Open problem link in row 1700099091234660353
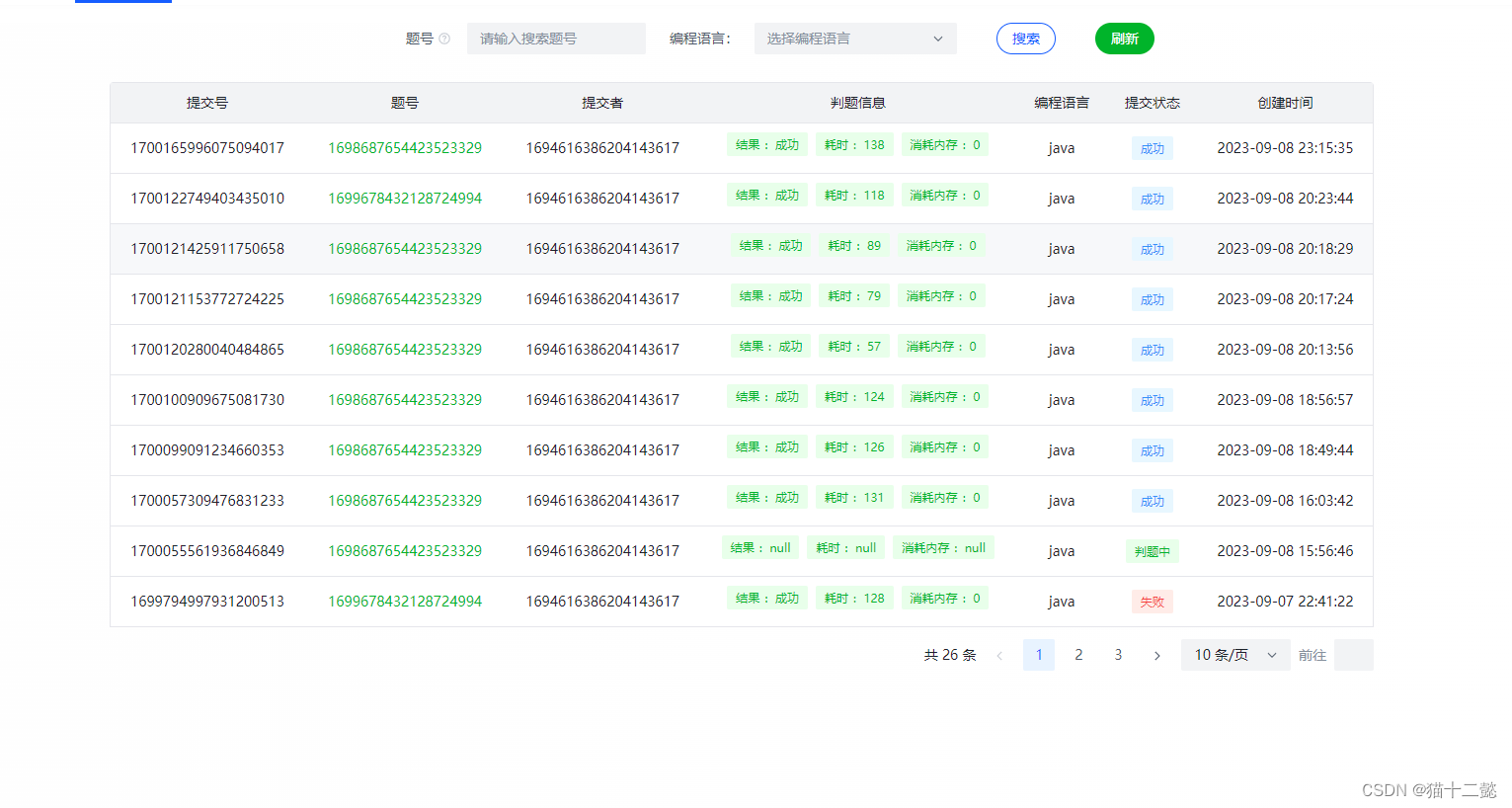 point(405,450)
